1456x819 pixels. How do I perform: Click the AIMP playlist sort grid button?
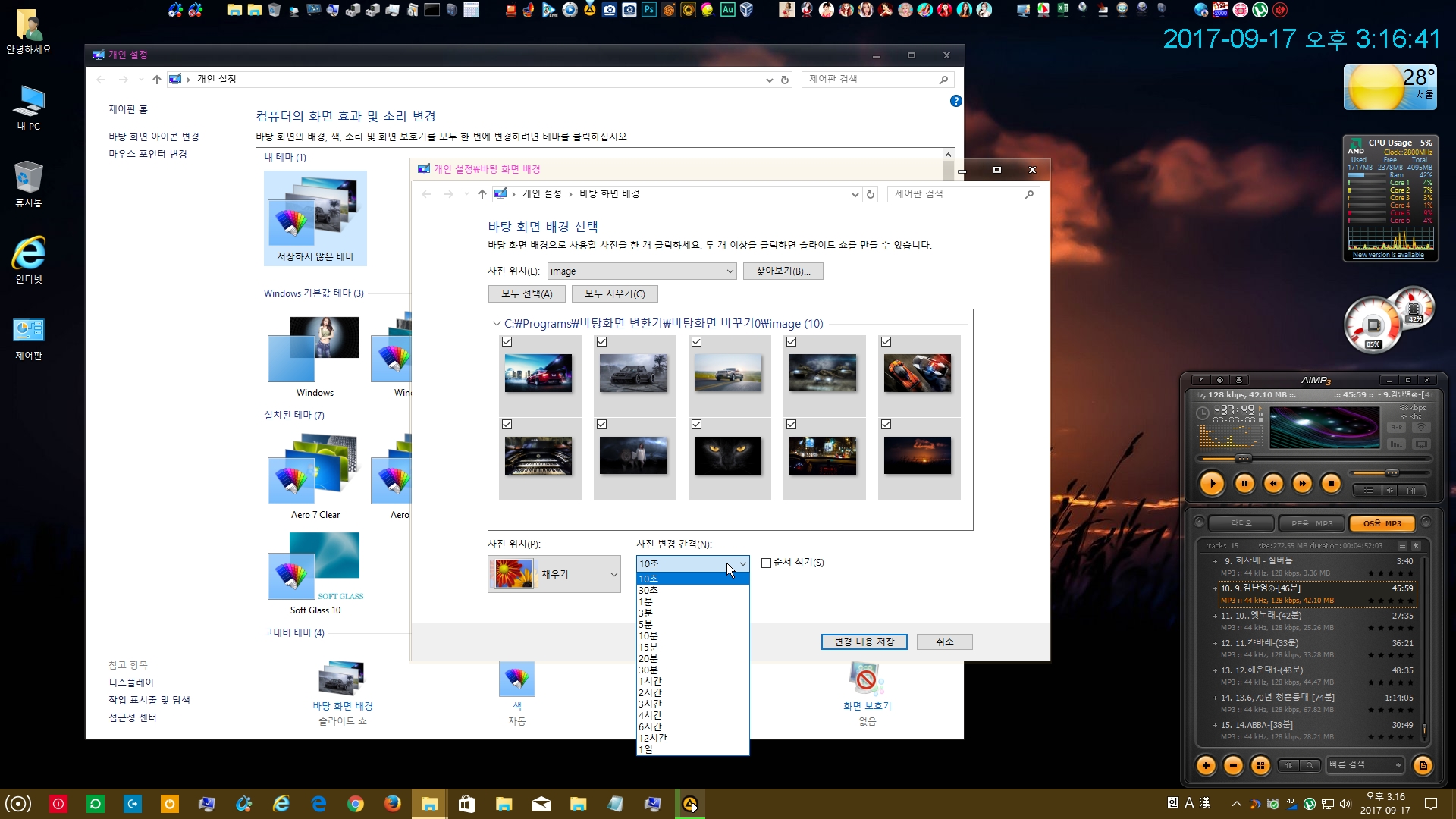(x=1260, y=765)
